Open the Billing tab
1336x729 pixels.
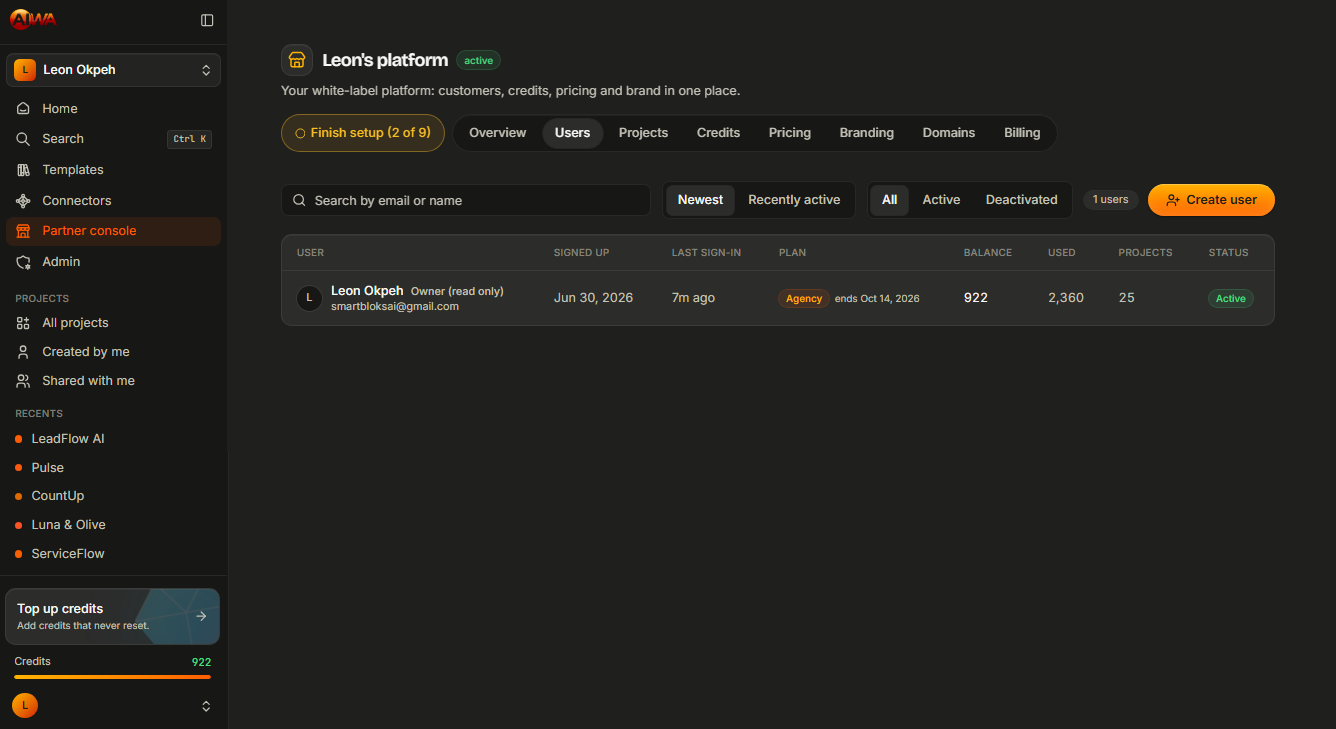(1022, 133)
